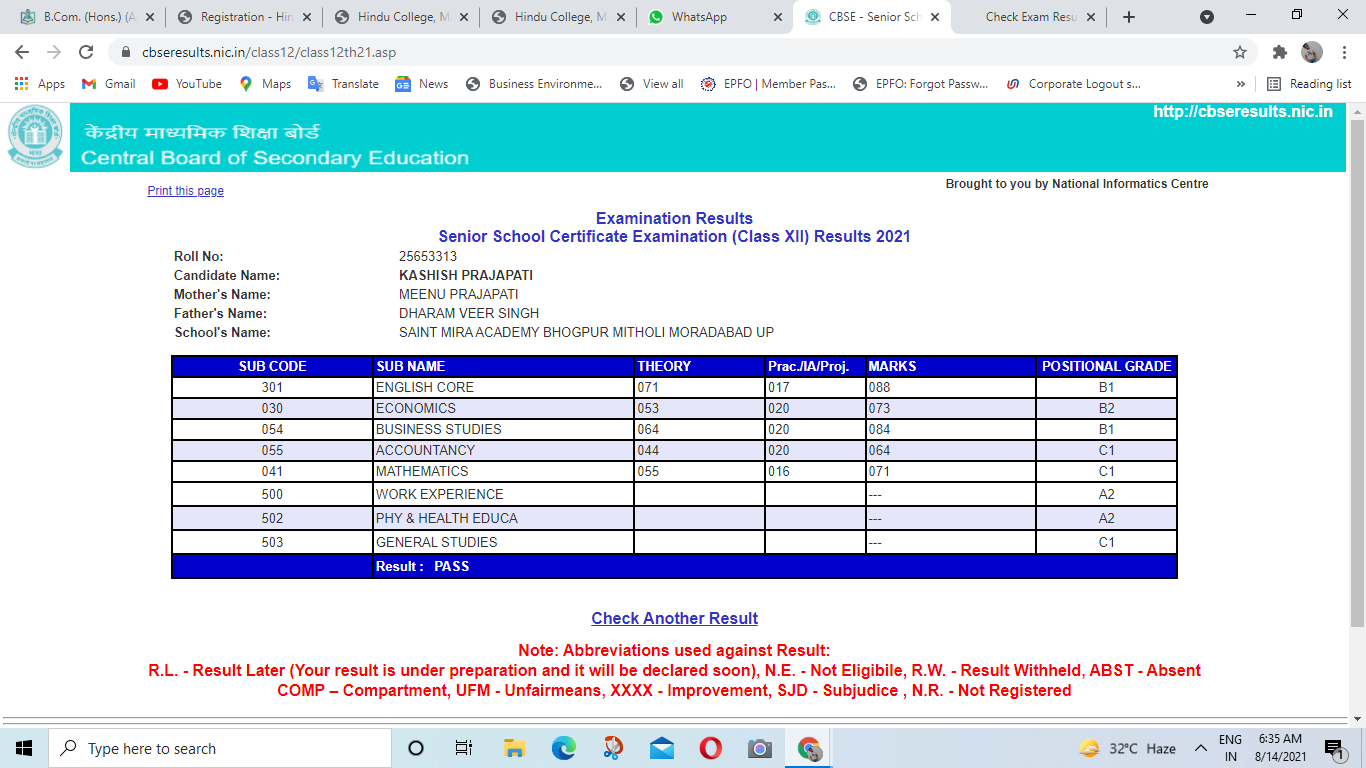Expand the hidden bookmarks overflow chevron
Viewport: 1366px width, 768px height.
click(x=1241, y=84)
